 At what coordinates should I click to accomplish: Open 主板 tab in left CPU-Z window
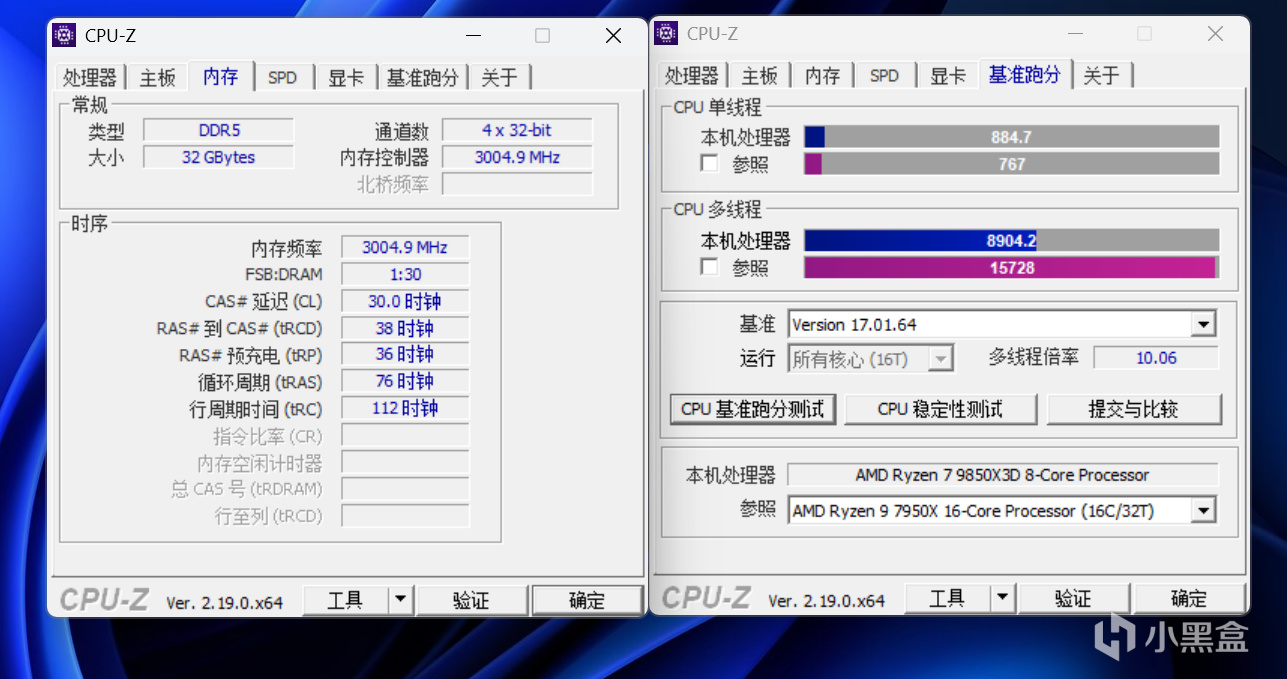(157, 77)
